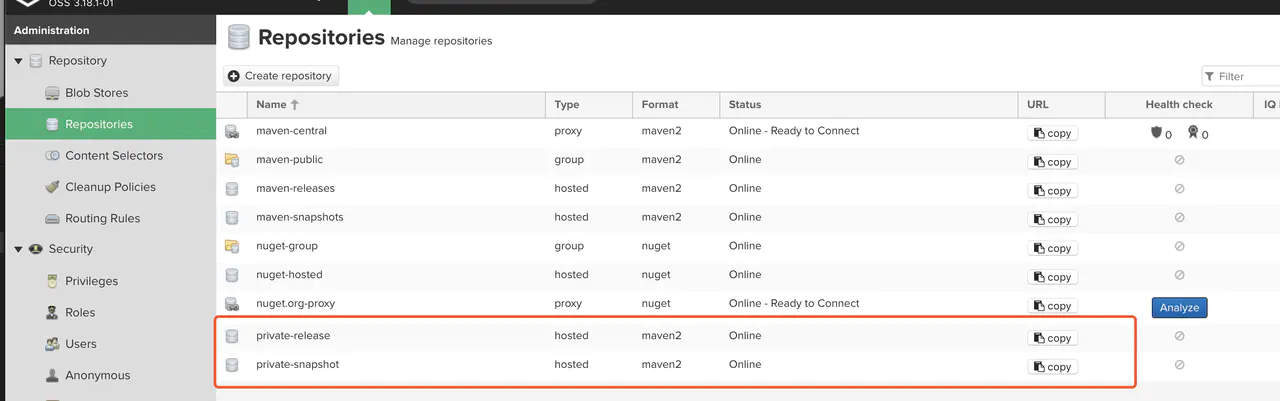Click the maven-public group repository icon
Screen dimensions: 1280x401
(x=232, y=160)
